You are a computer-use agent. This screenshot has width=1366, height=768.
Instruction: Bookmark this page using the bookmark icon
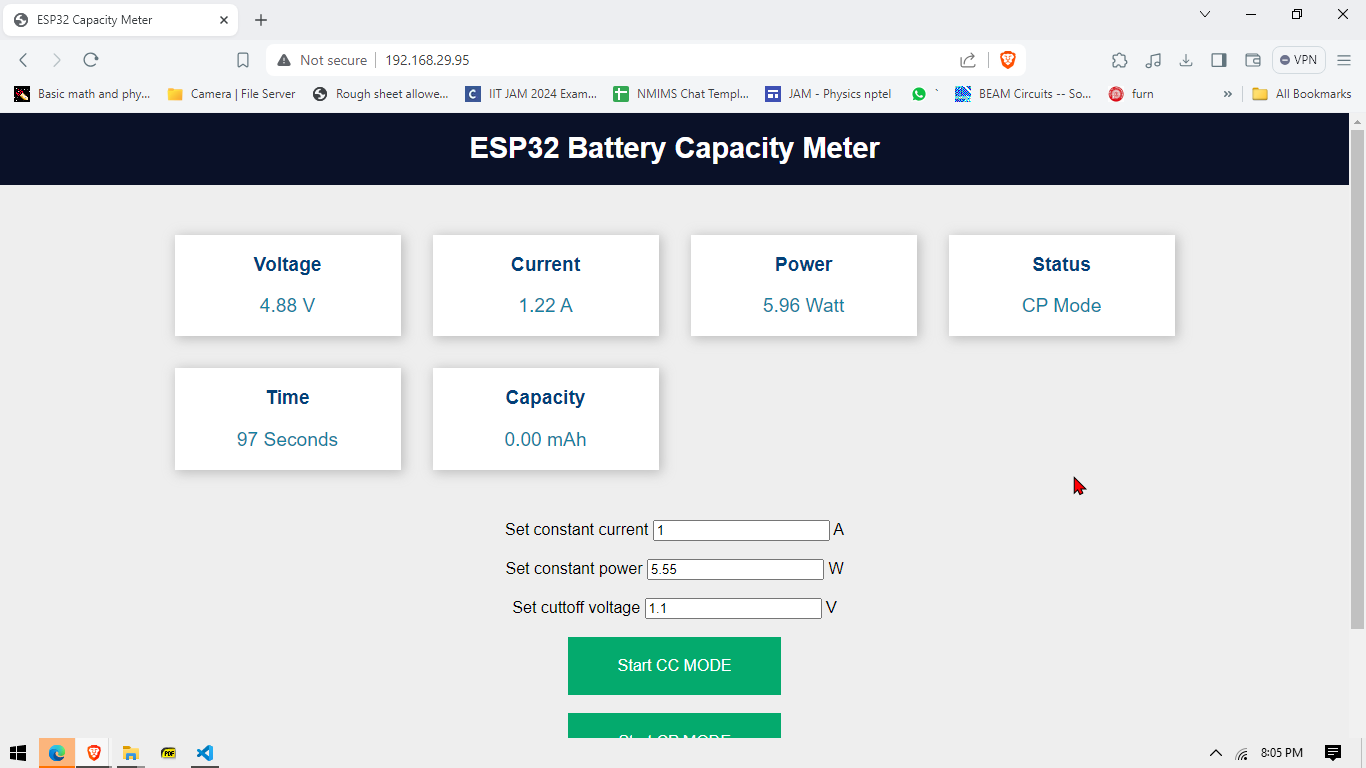click(x=243, y=60)
